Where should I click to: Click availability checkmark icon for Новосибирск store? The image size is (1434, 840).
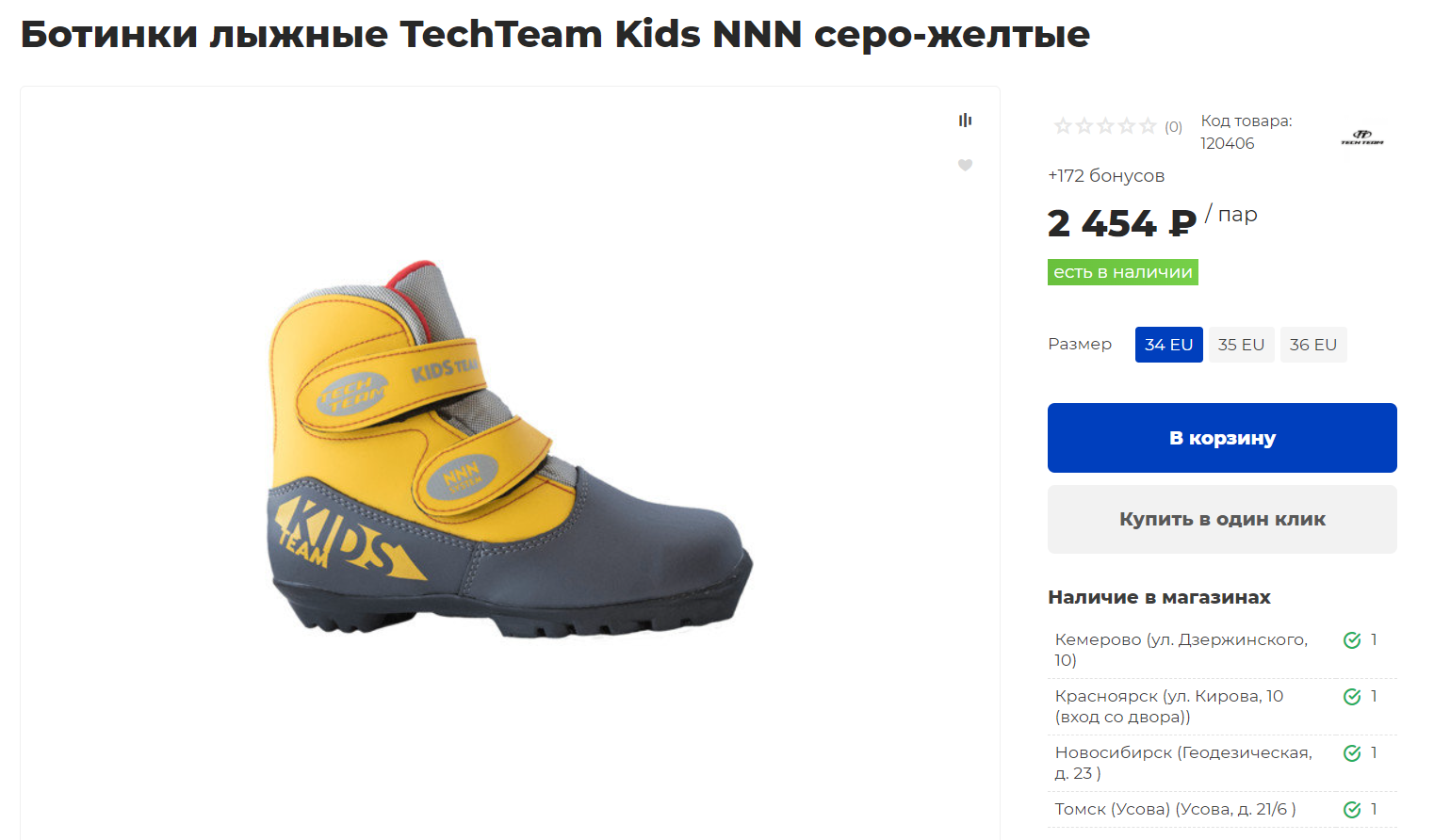pos(1352,753)
